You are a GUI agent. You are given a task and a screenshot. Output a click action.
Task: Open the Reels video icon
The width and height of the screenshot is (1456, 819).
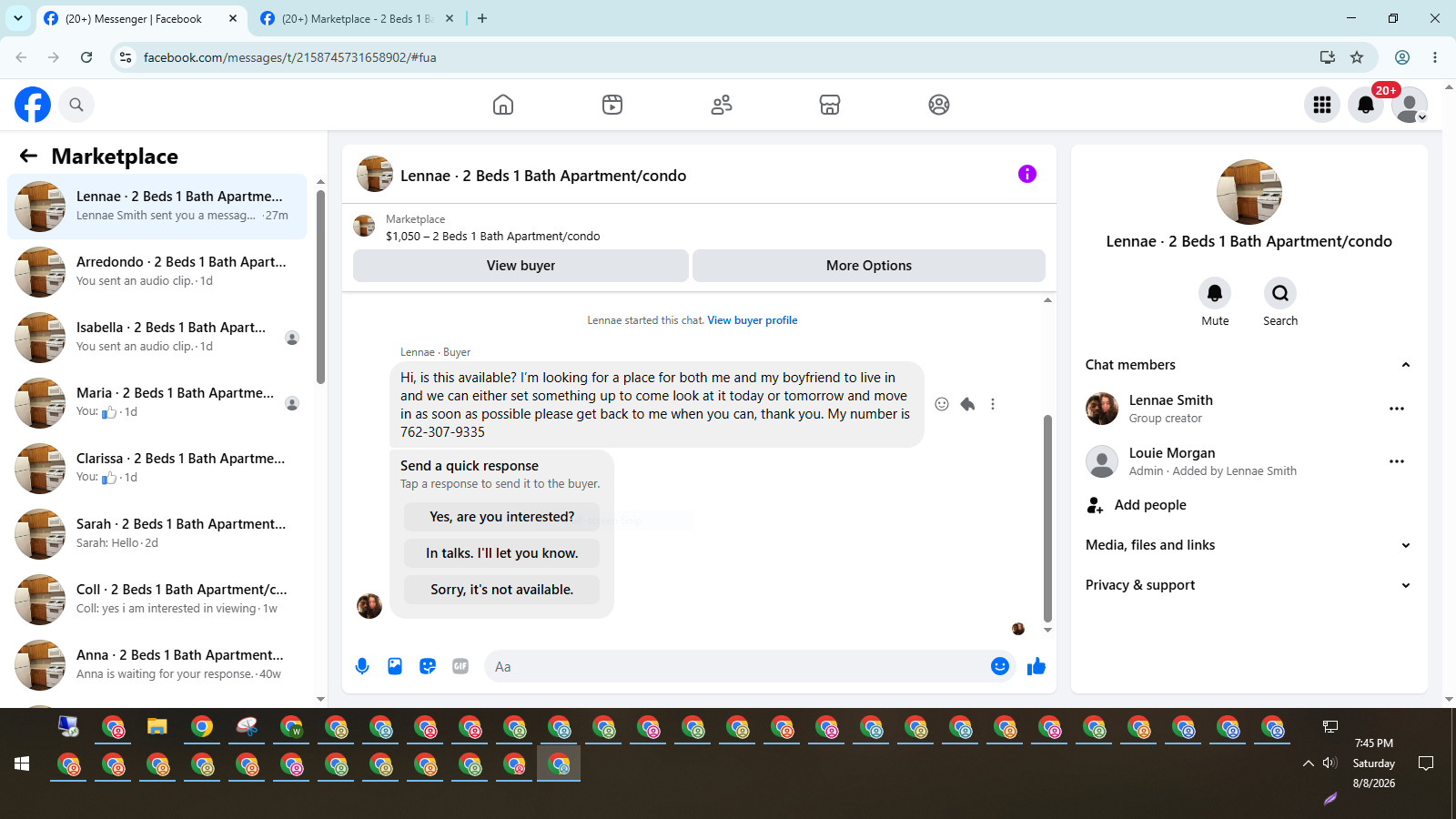point(612,105)
